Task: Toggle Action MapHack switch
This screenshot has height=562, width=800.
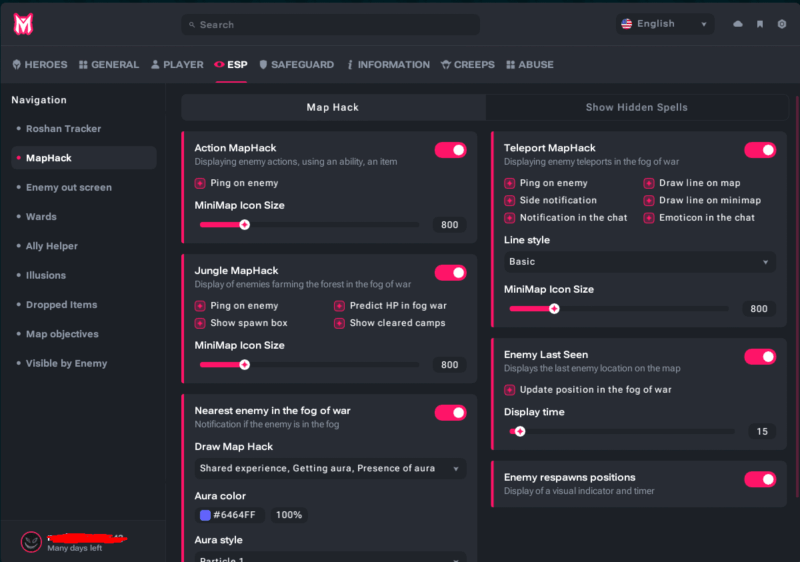Action: point(451,150)
